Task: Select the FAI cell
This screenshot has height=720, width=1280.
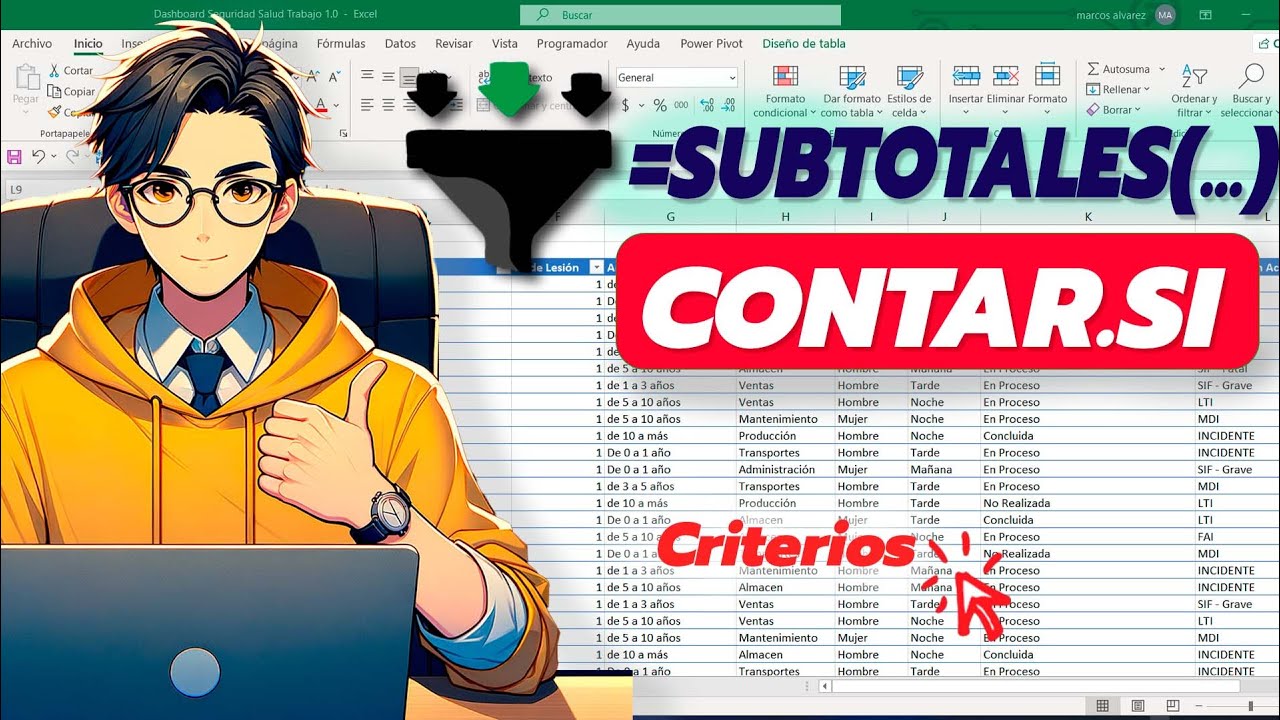Action: [x=1237, y=537]
